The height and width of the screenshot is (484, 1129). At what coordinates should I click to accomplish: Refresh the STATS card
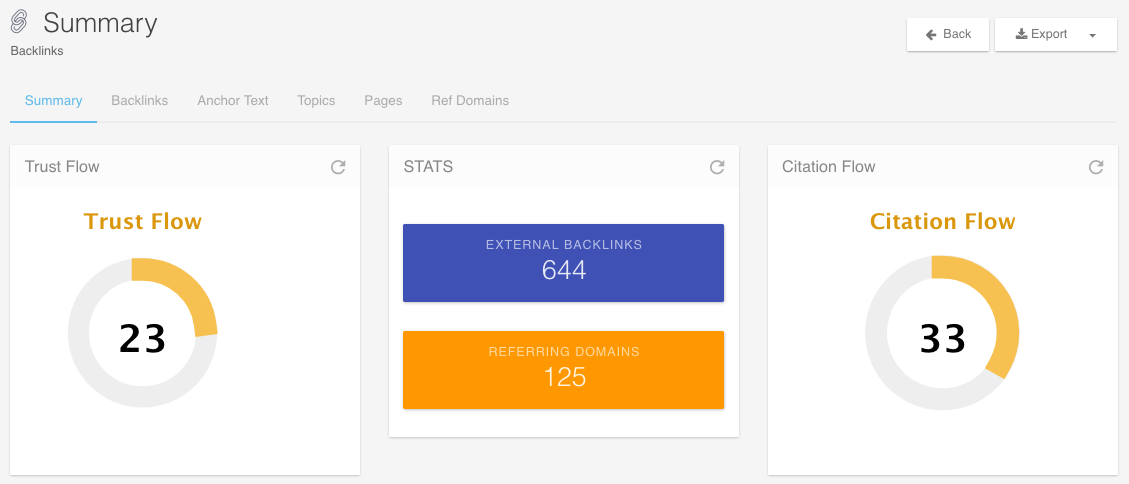click(716, 167)
